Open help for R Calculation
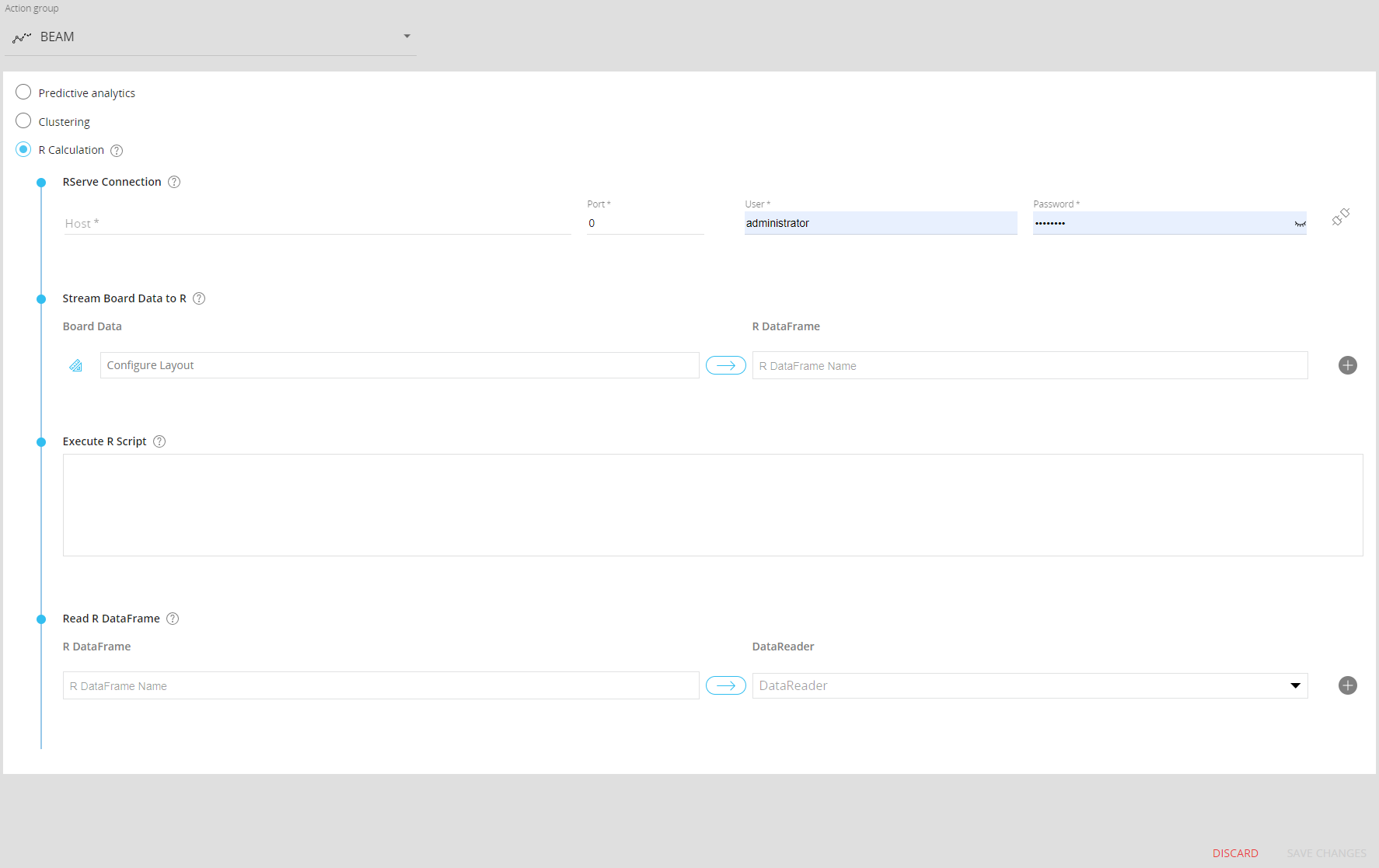The image size is (1379, 868). pos(117,151)
